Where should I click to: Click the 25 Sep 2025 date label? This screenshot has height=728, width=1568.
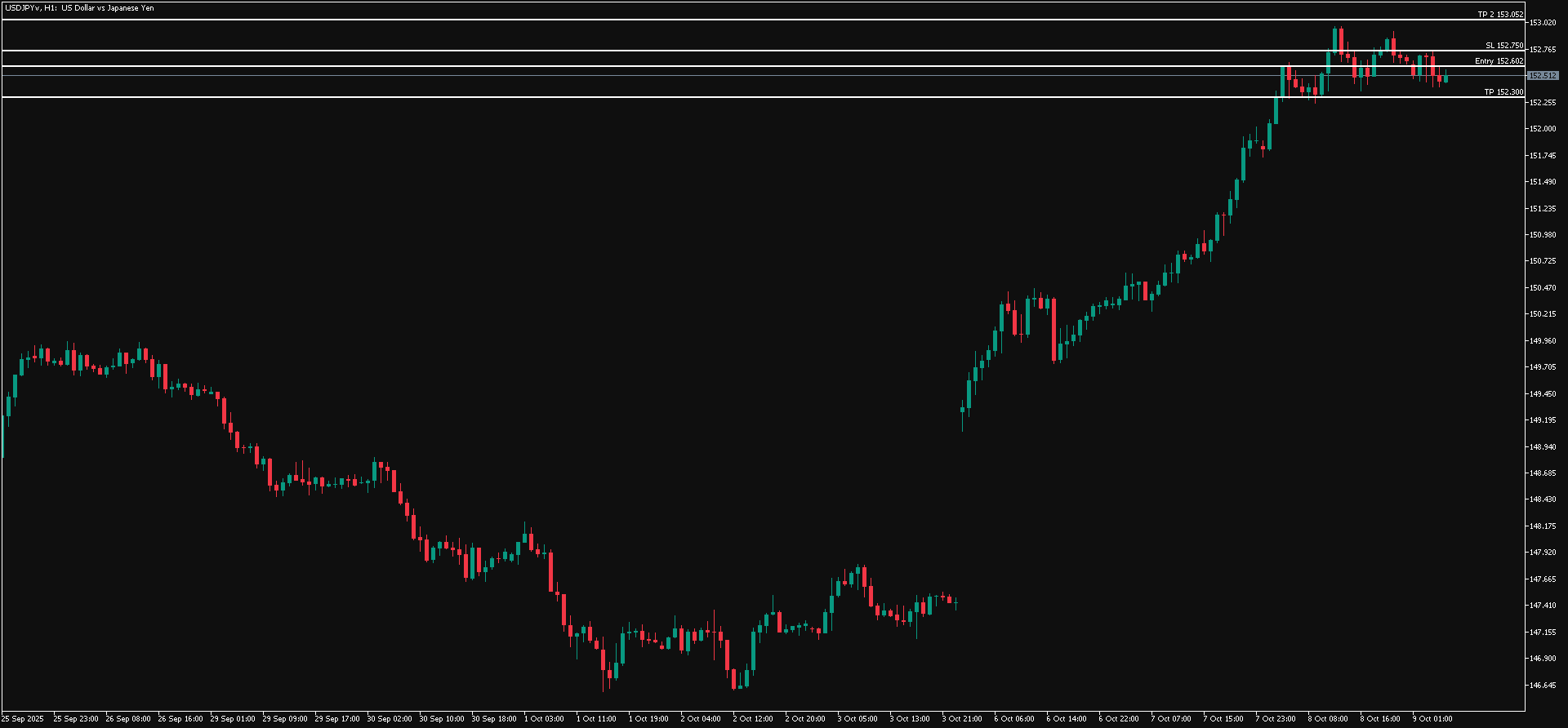pyautogui.click(x=23, y=719)
